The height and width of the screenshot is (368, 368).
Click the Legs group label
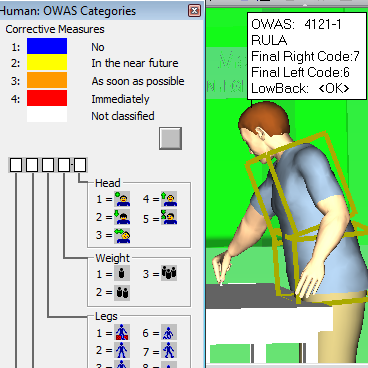(106, 316)
